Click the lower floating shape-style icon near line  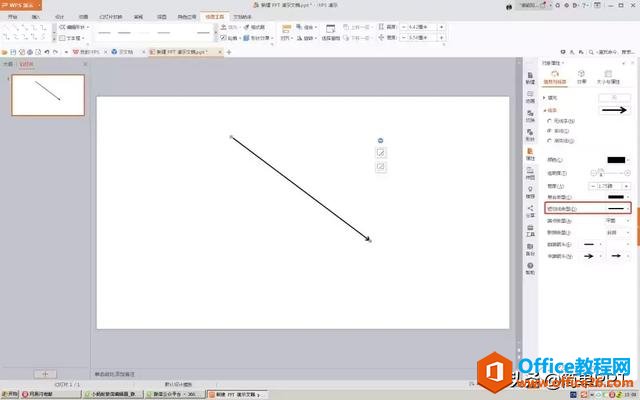pyautogui.click(x=380, y=167)
